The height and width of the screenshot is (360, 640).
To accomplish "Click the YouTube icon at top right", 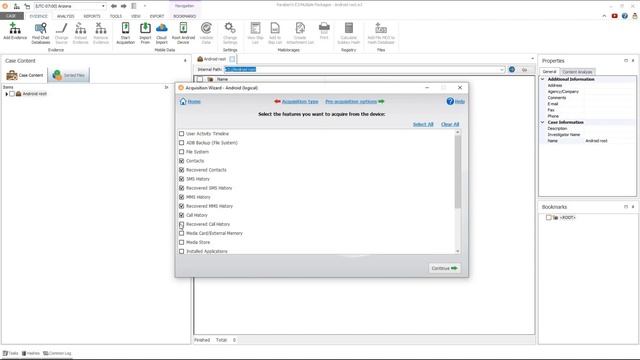I will click(x=614, y=16).
